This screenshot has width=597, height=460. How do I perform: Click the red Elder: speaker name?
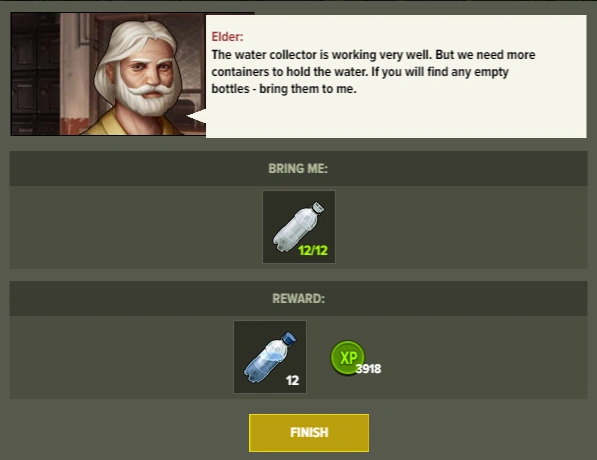[x=227, y=37]
